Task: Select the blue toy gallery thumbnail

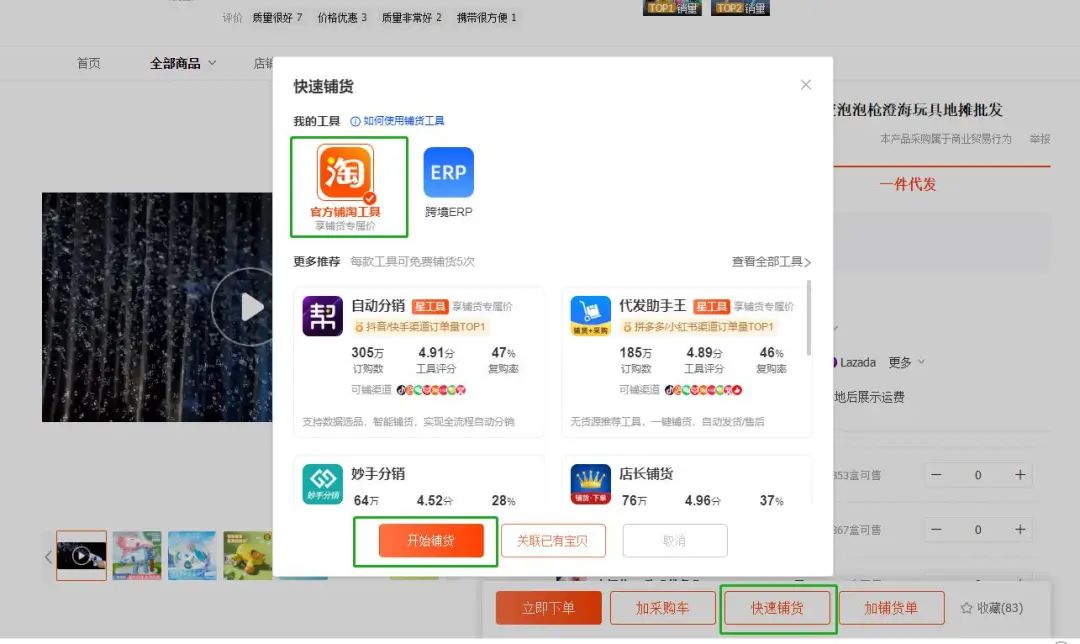Action: click(192, 555)
